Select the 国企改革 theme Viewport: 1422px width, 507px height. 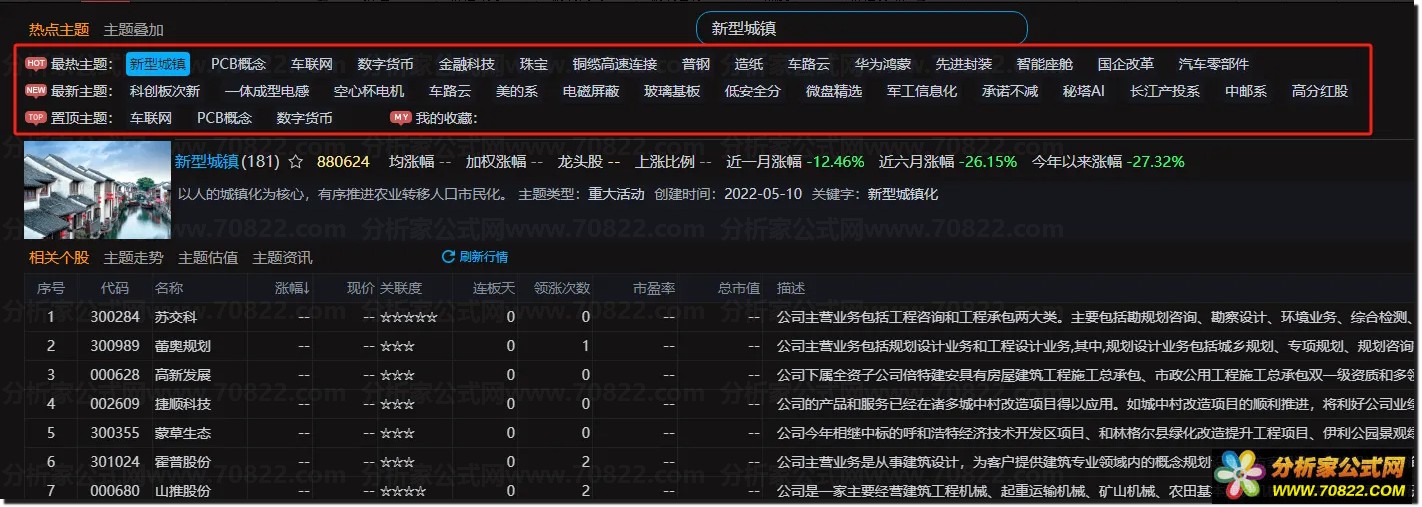(1126, 64)
